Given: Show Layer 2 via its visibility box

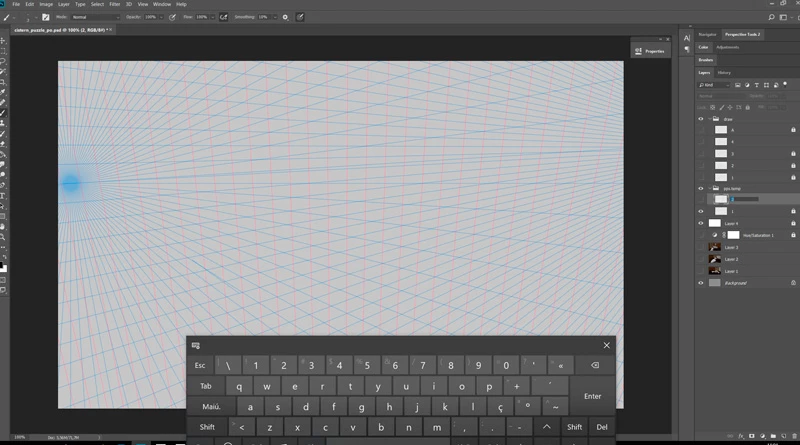Looking at the screenshot, I should tap(701, 259).
